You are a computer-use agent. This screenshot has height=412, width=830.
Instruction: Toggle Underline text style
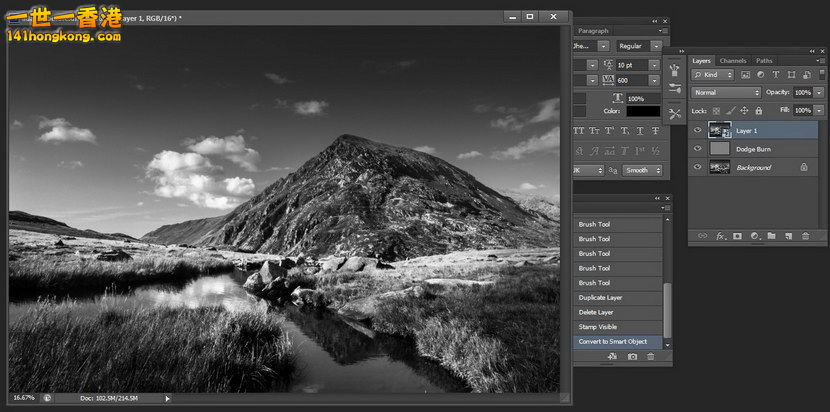pos(640,131)
